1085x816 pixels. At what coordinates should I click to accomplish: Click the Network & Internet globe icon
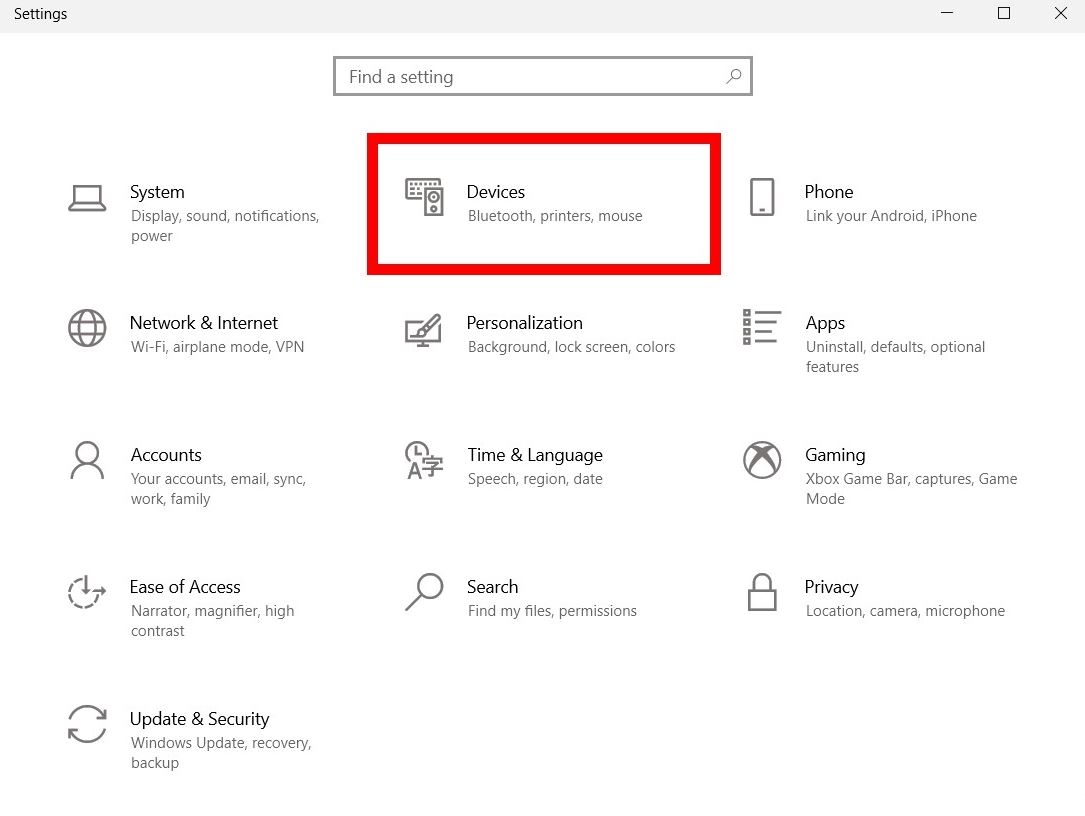pos(87,328)
